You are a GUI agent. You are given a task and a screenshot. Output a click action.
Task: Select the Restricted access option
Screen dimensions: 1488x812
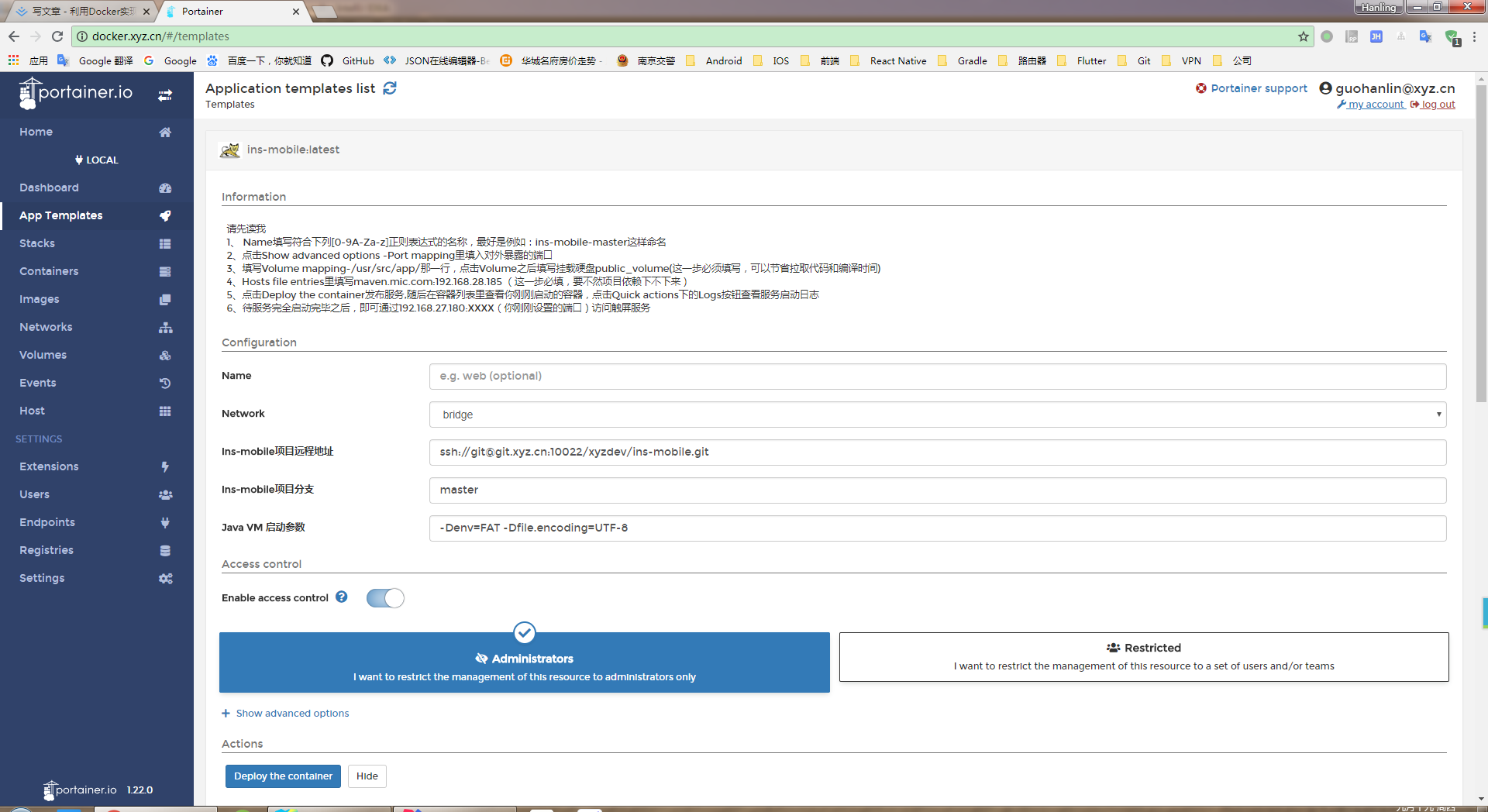tap(1144, 657)
